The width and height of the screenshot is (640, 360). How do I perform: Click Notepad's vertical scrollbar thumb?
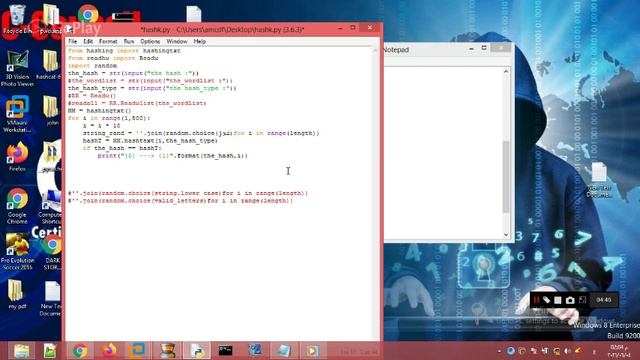pyautogui.click(x=506, y=176)
